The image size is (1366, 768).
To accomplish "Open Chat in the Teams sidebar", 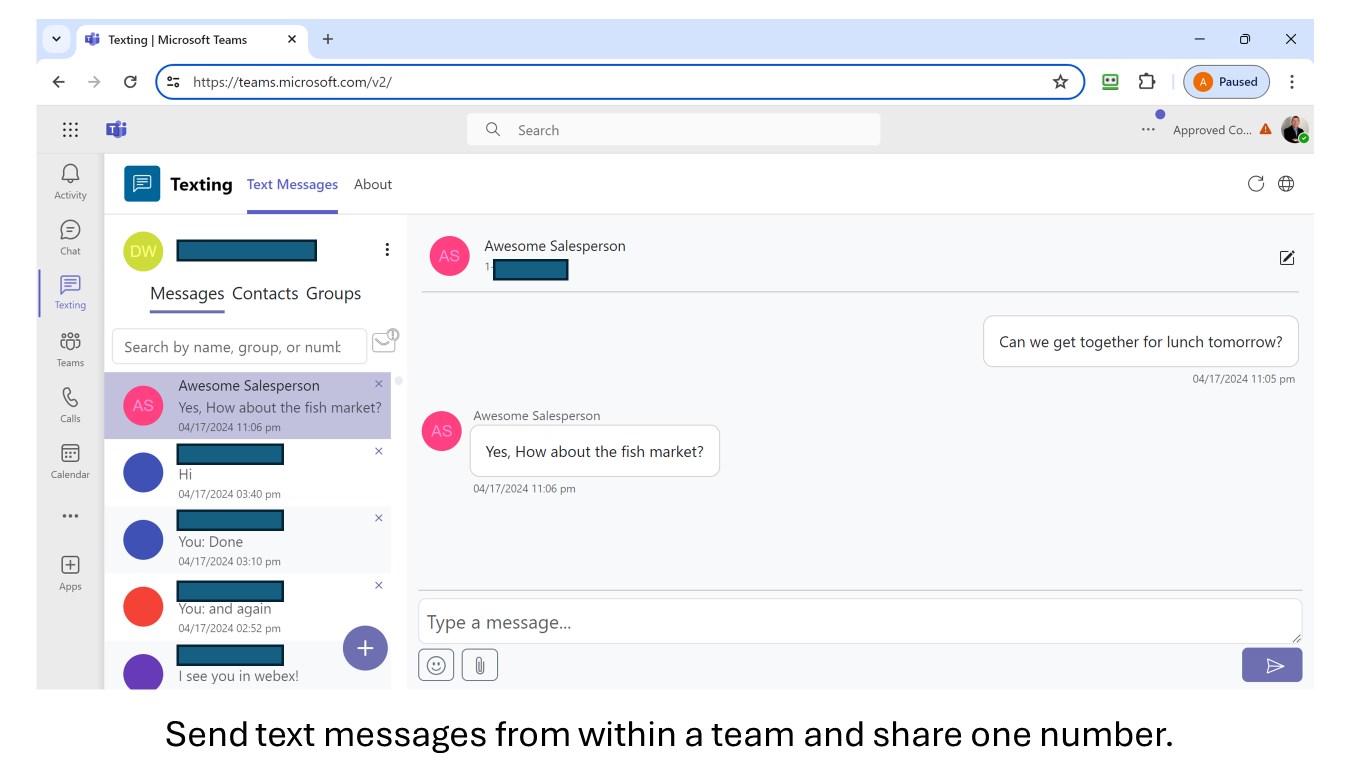I will coord(70,237).
